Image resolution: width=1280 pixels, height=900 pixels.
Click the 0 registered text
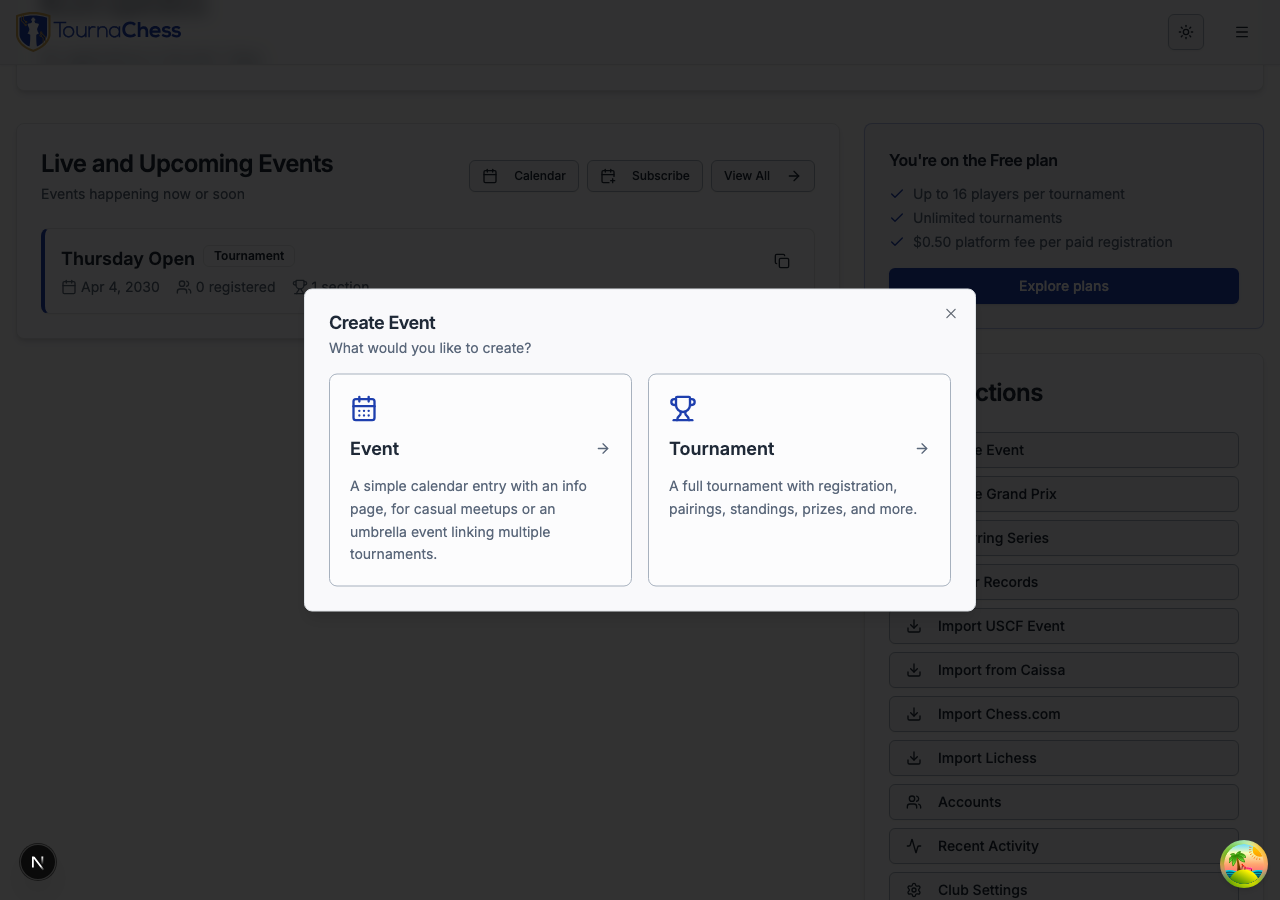click(x=235, y=287)
